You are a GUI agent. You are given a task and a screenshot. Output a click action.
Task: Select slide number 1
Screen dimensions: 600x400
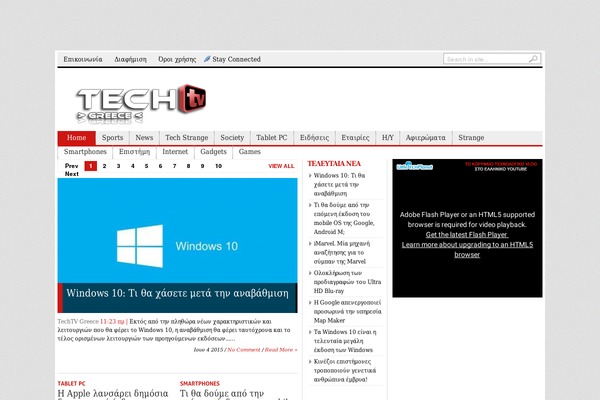click(91, 166)
